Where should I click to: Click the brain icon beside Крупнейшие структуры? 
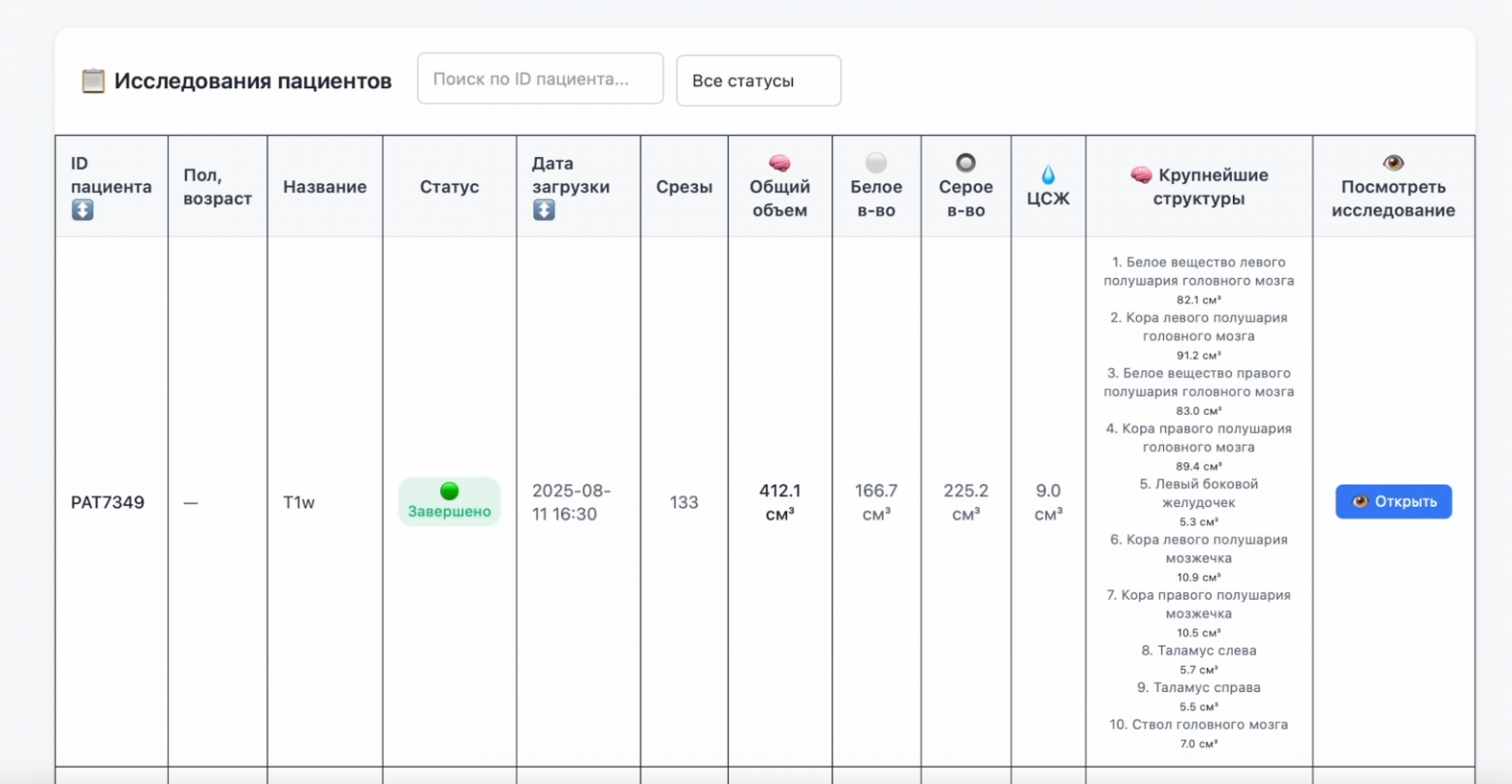pyautogui.click(x=1141, y=175)
